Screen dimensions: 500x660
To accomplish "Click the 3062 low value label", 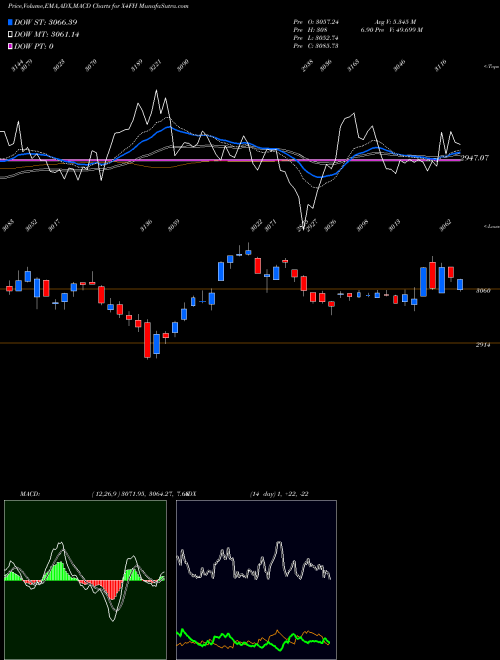I will [x=446, y=226].
